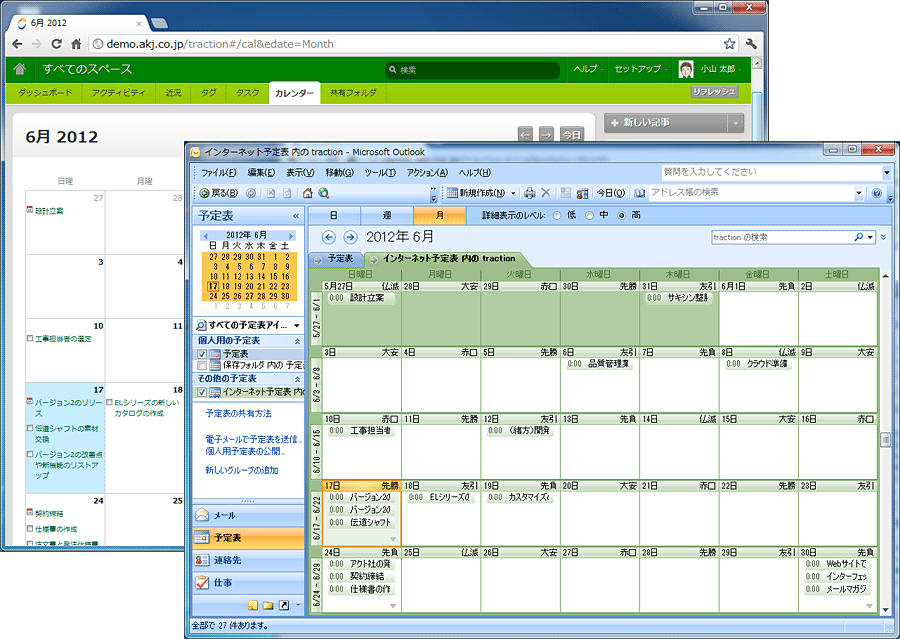Click the Traction home icon in green bar
Image resolution: width=900 pixels, height=639 pixels.
pyautogui.click(x=20, y=69)
